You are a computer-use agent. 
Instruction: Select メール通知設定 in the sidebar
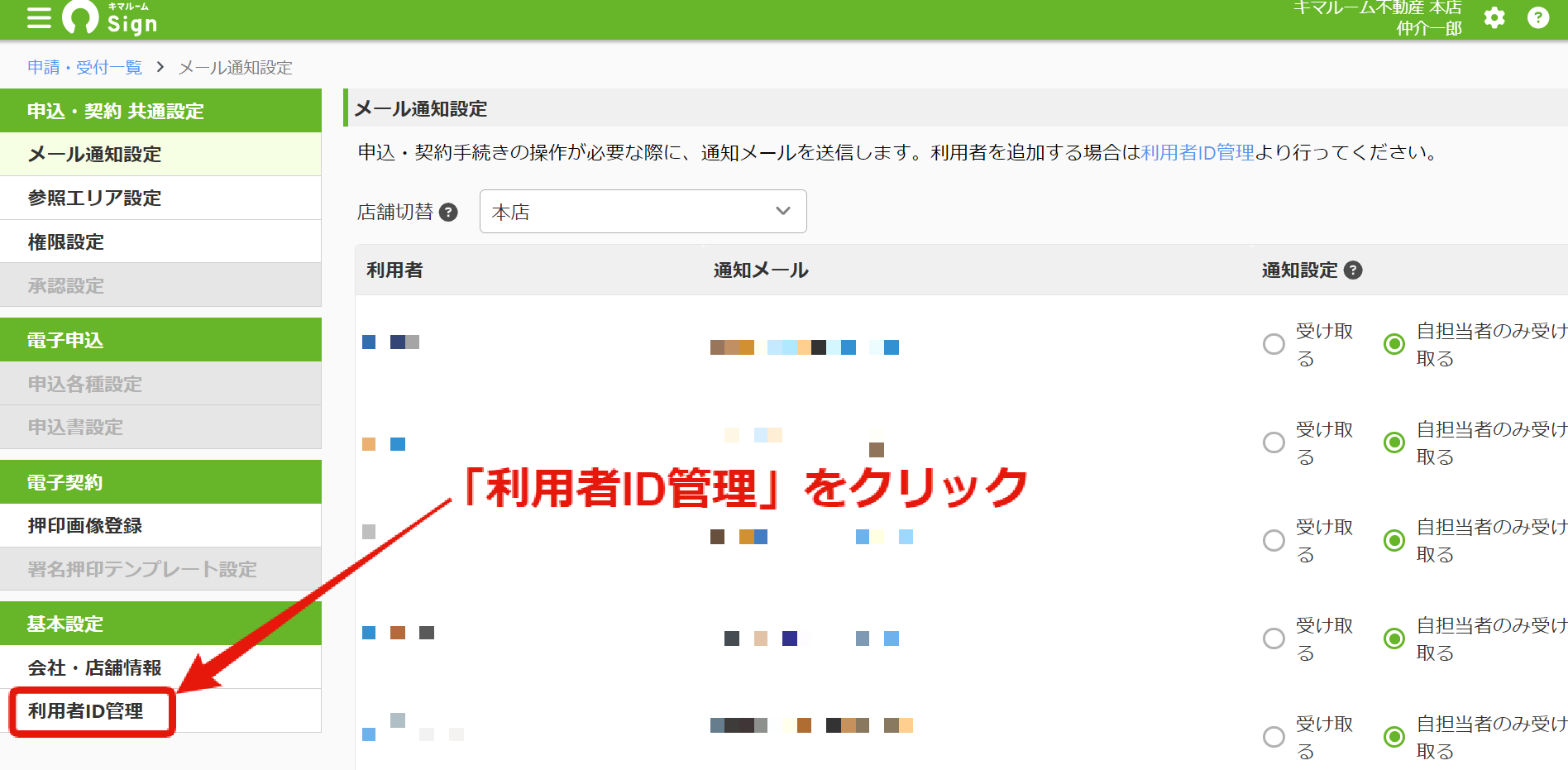click(x=160, y=154)
